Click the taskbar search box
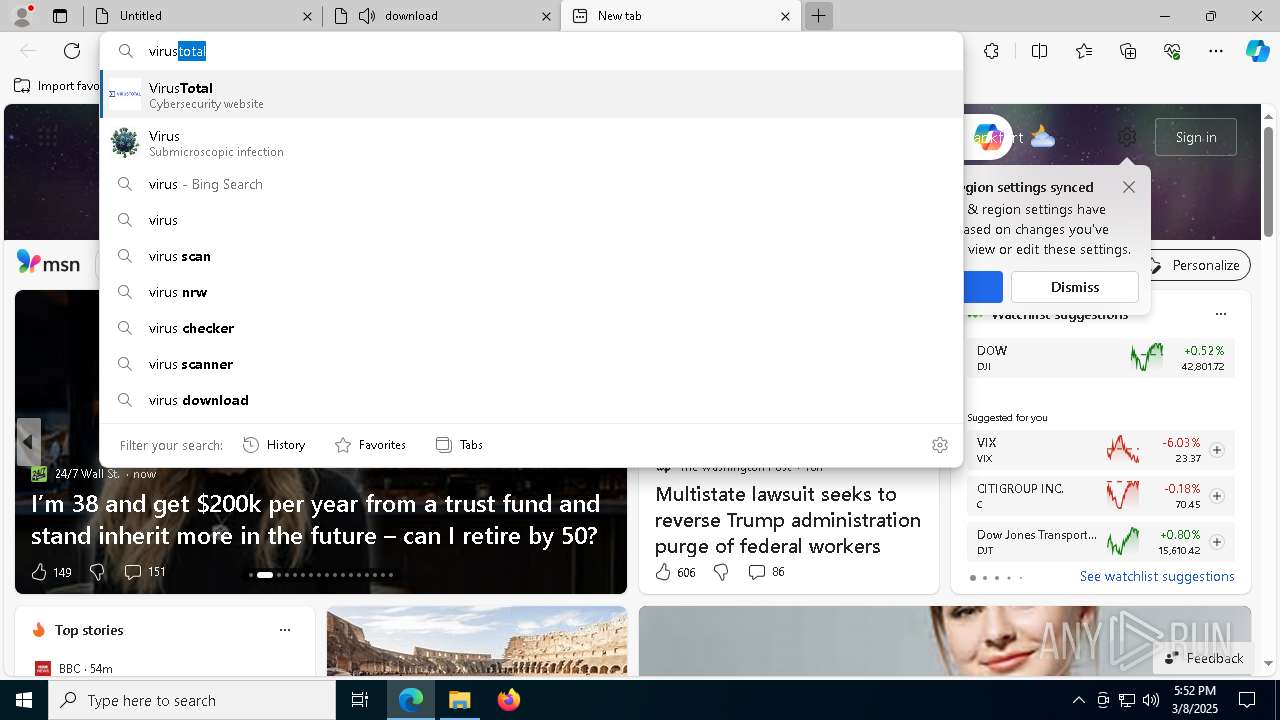This screenshot has height=720, width=1280. (x=192, y=700)
